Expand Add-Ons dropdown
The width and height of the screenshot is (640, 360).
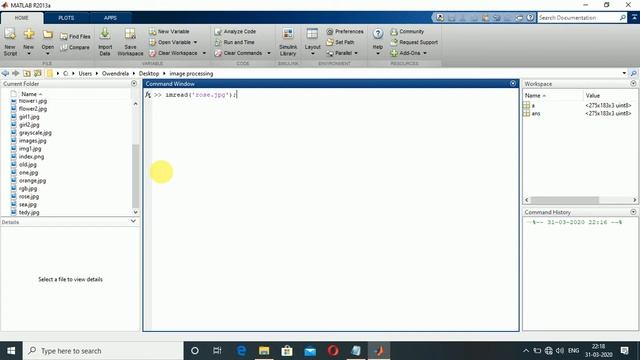[425, 53]
